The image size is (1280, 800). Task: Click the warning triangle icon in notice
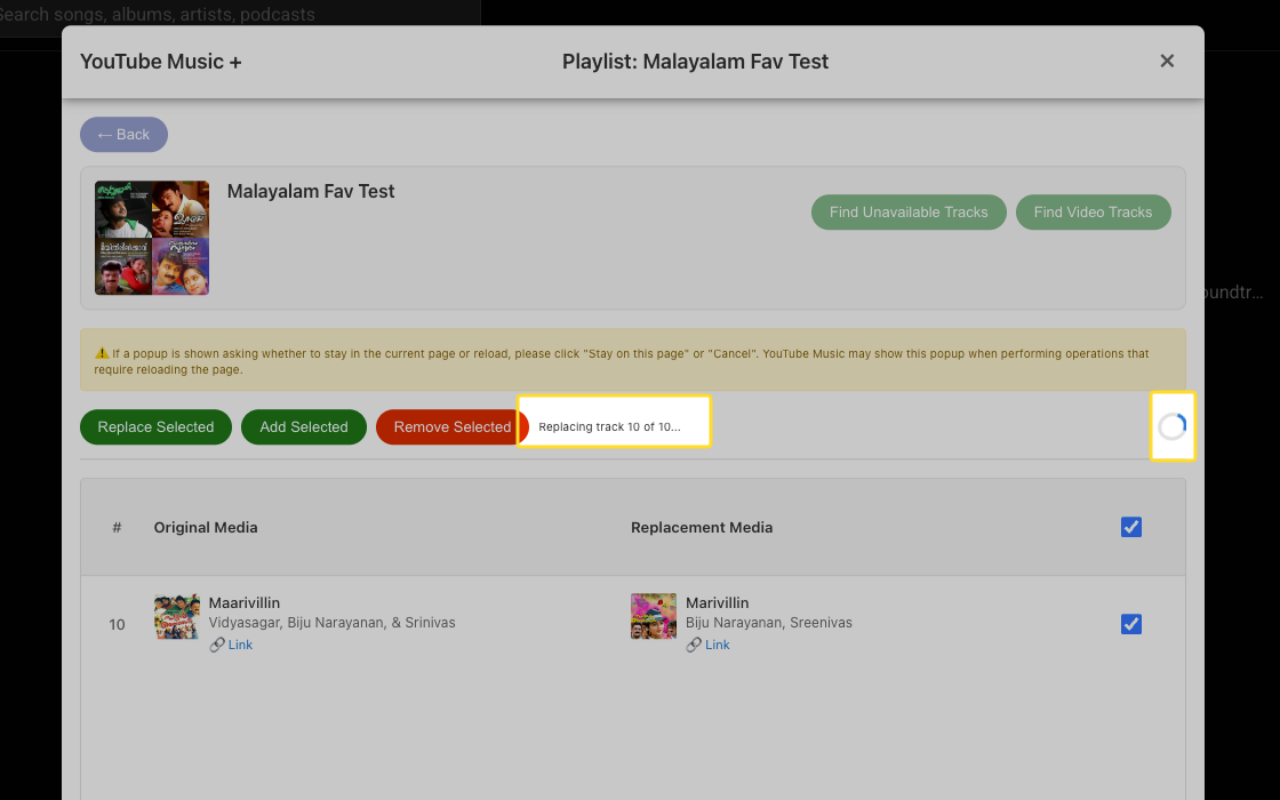(x=102, y=353)
